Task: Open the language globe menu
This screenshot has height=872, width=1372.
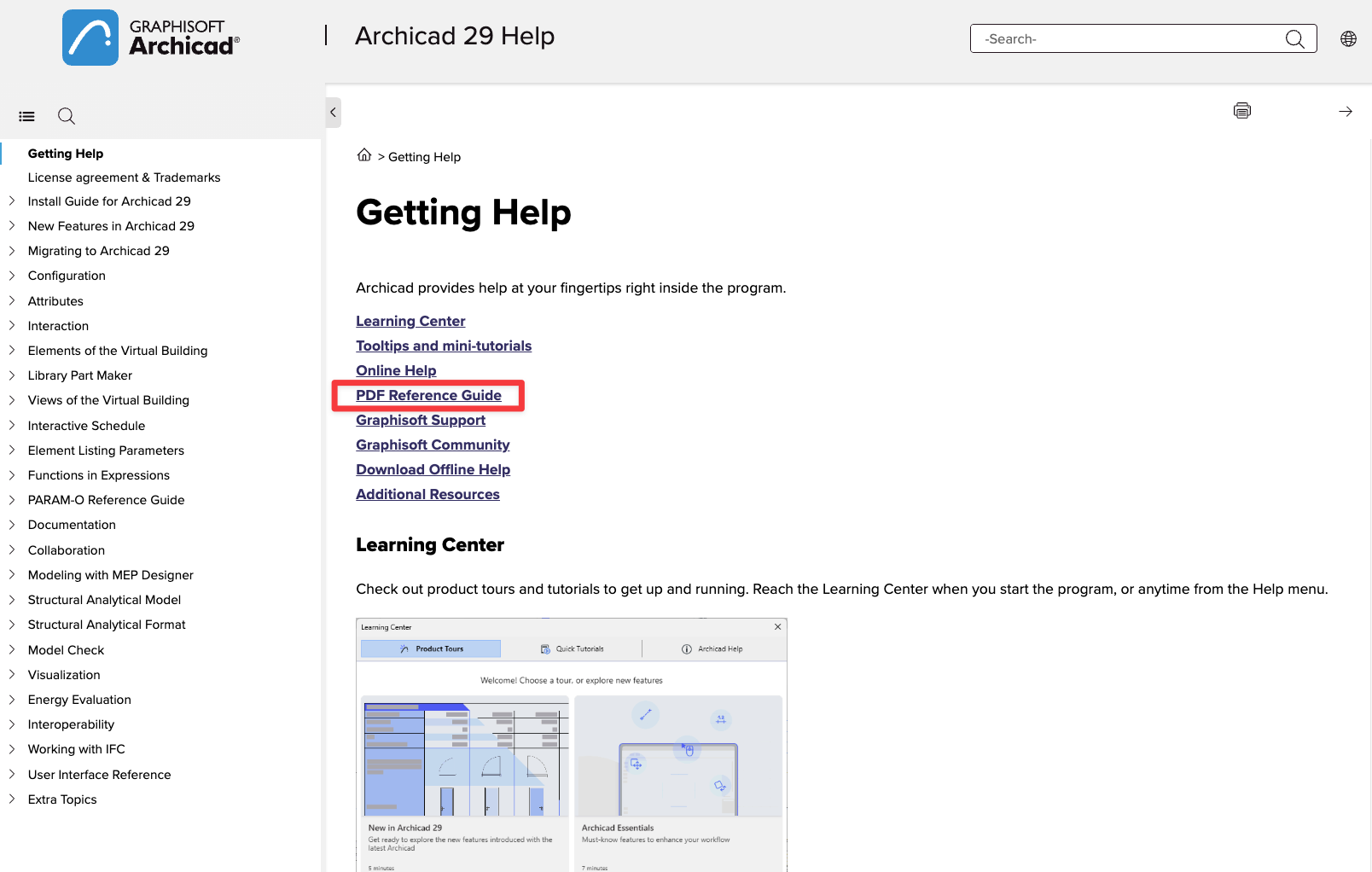Action: [1348, 38]
